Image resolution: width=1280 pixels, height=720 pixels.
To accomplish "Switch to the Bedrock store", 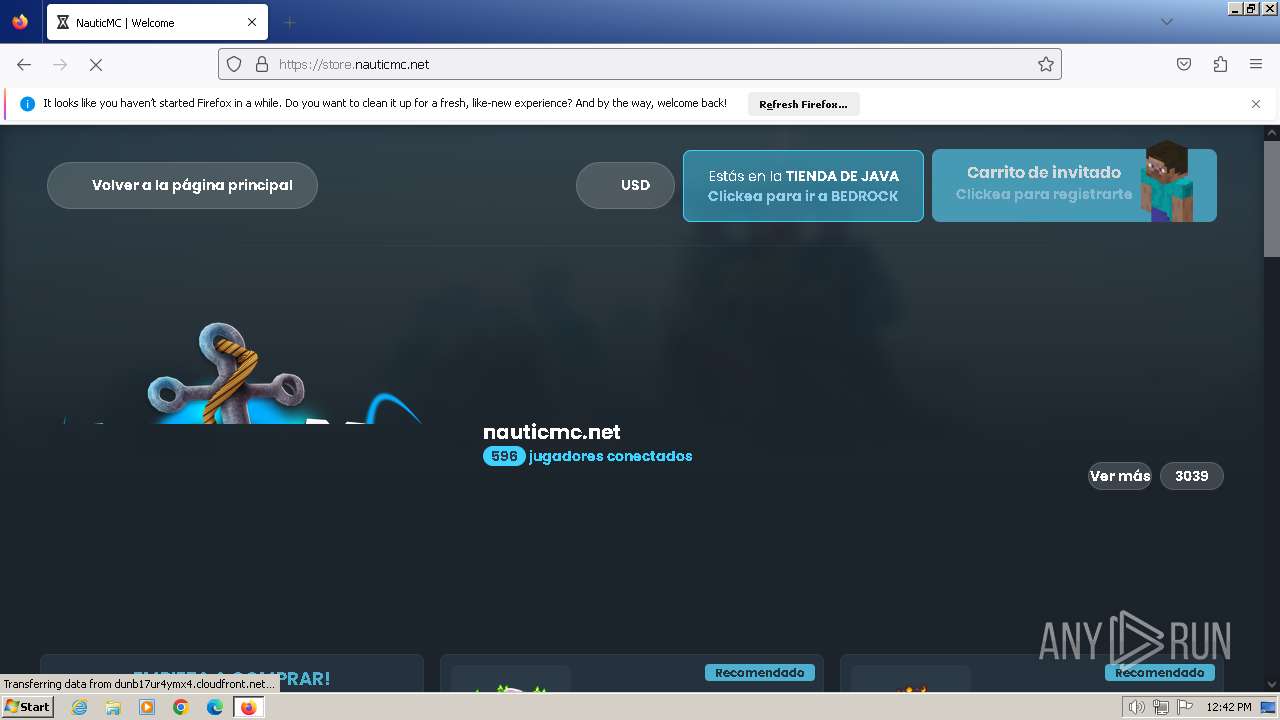I will click(x=803, y=186).
